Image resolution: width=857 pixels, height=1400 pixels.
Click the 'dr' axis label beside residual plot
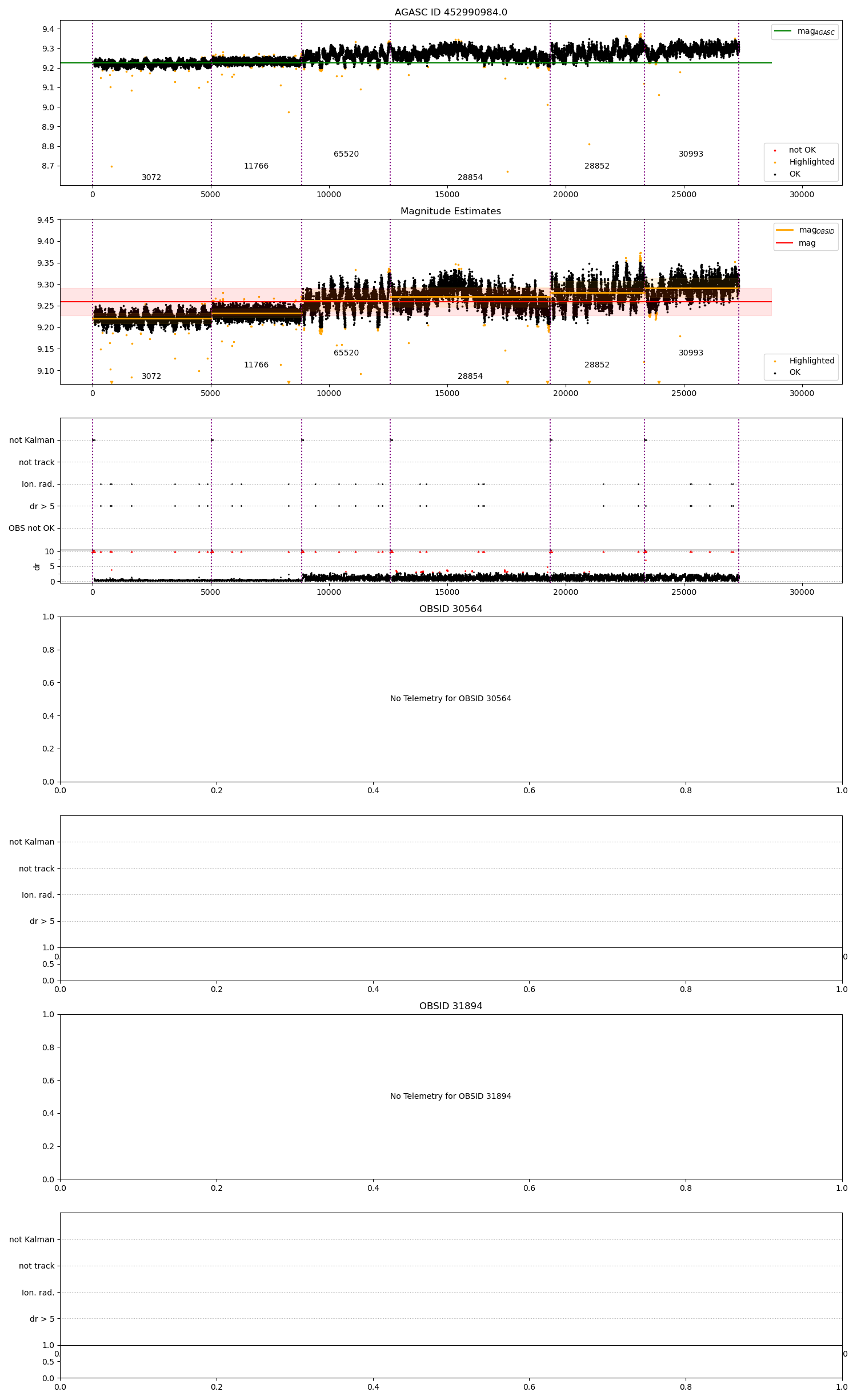point(37,566)
